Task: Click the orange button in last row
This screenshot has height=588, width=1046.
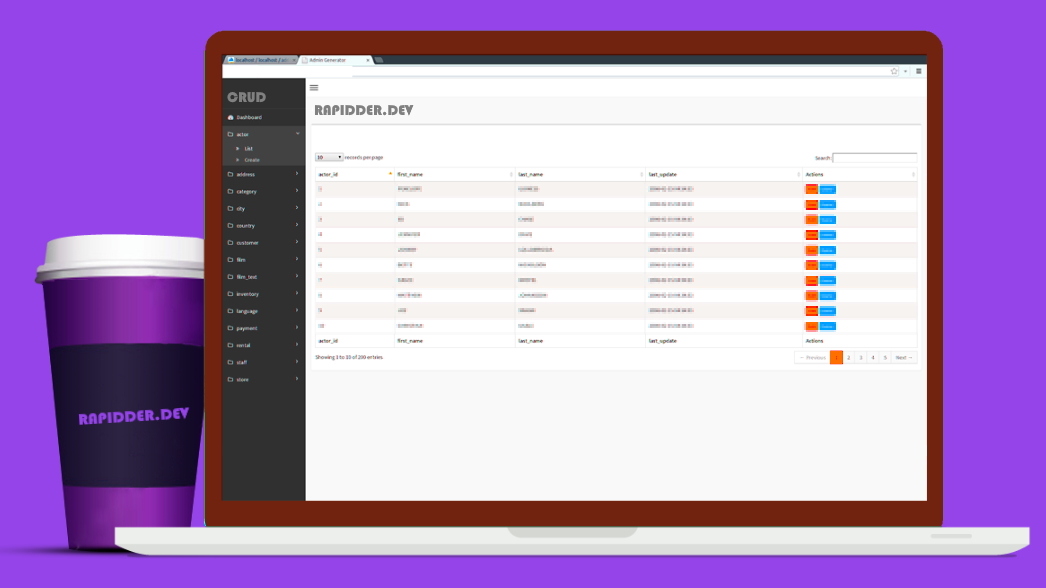Action: [x=811, y=326]
